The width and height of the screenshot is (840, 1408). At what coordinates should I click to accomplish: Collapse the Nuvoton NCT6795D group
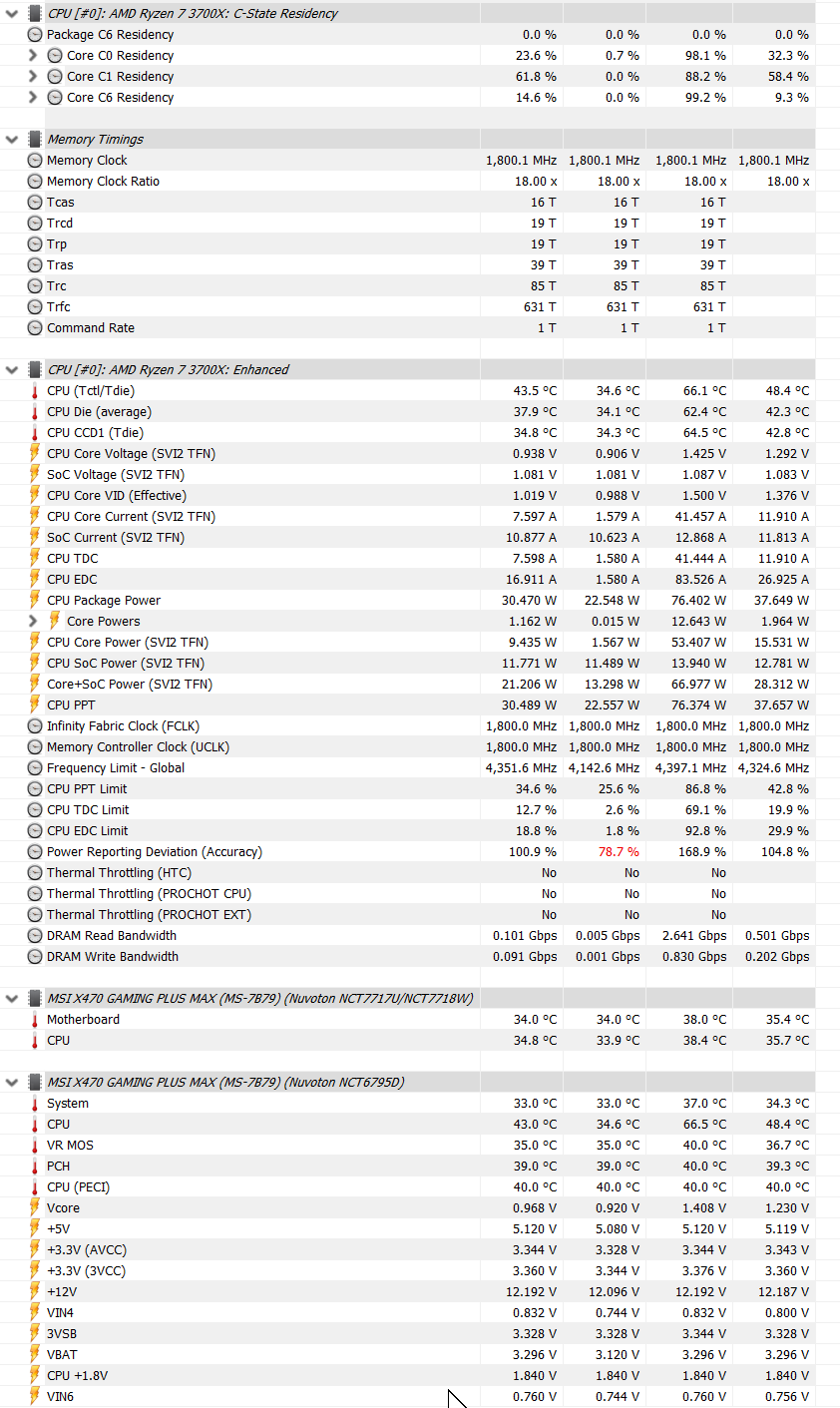12,1083
